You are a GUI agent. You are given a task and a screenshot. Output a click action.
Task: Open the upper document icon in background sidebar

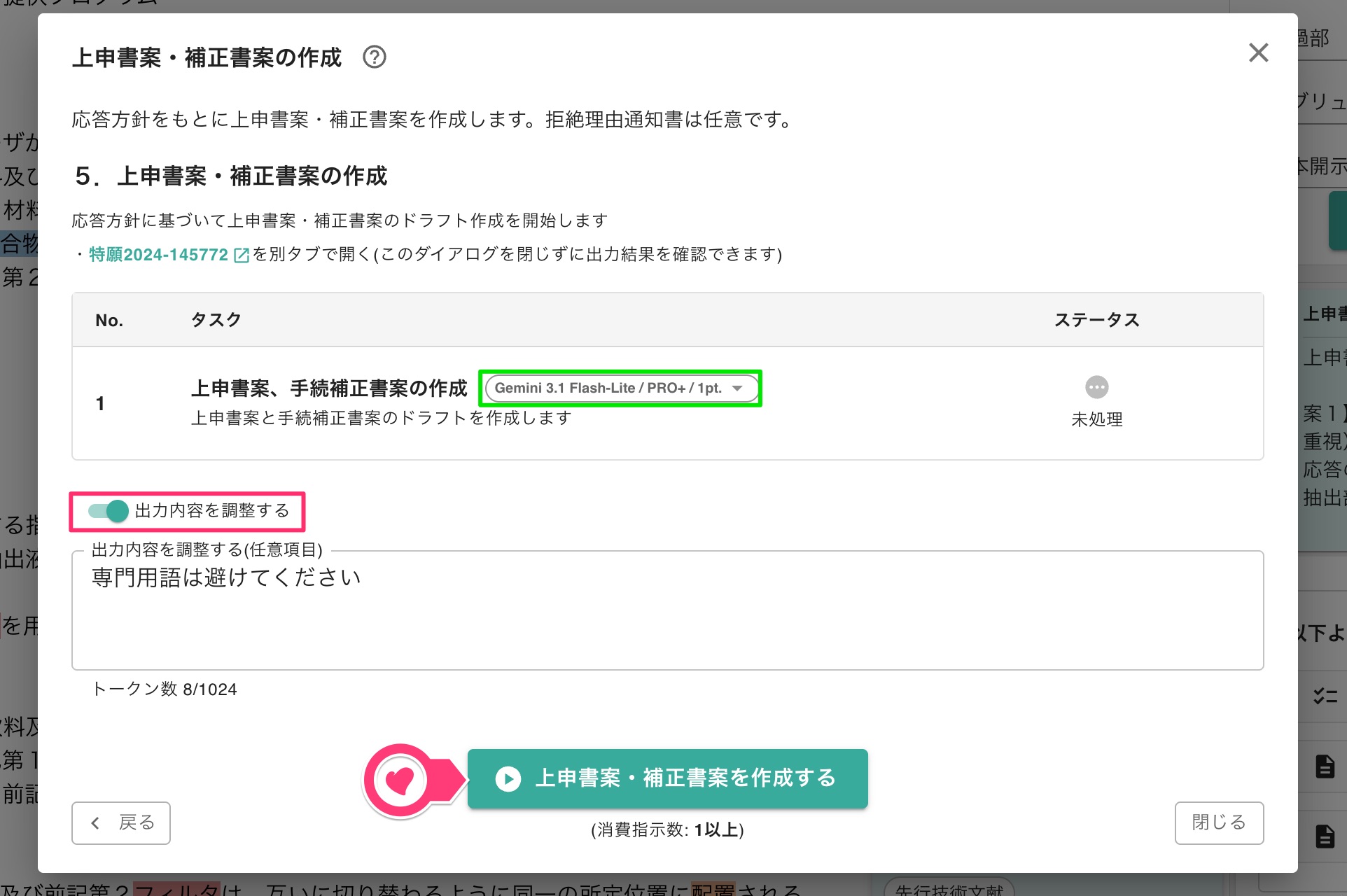pos(1325,766)
